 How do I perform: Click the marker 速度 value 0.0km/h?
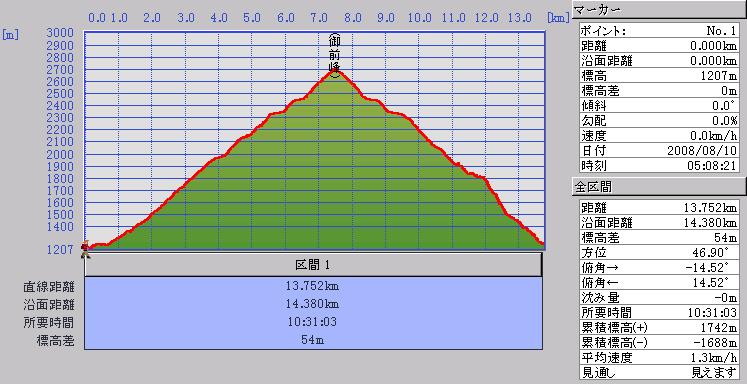click(x=714, y=135)
